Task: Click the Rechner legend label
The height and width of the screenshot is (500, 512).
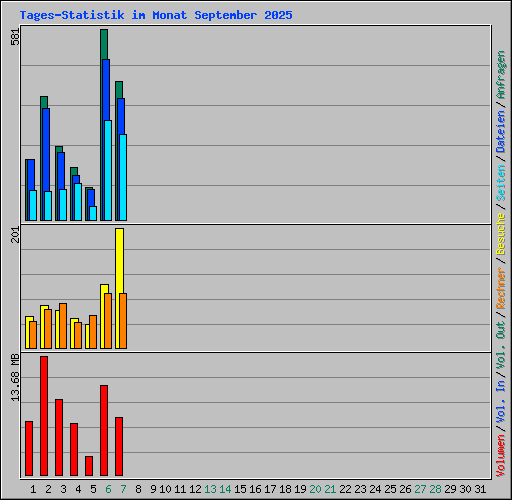Action: [501, 288]
